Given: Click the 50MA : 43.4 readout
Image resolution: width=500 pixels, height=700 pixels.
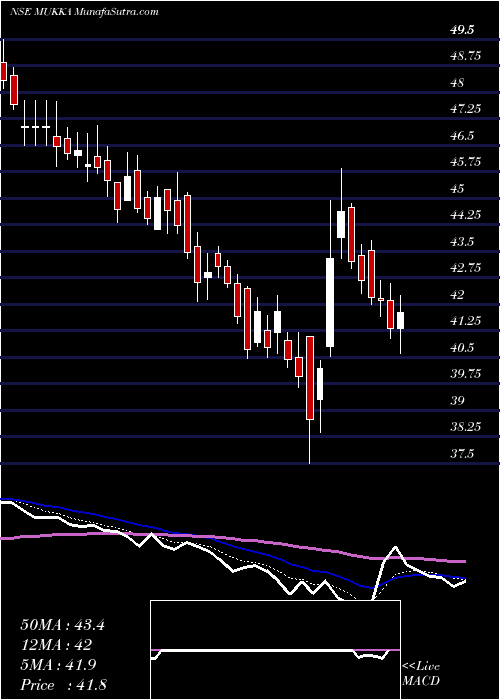Looking at the screenshot, I should 62,625.
